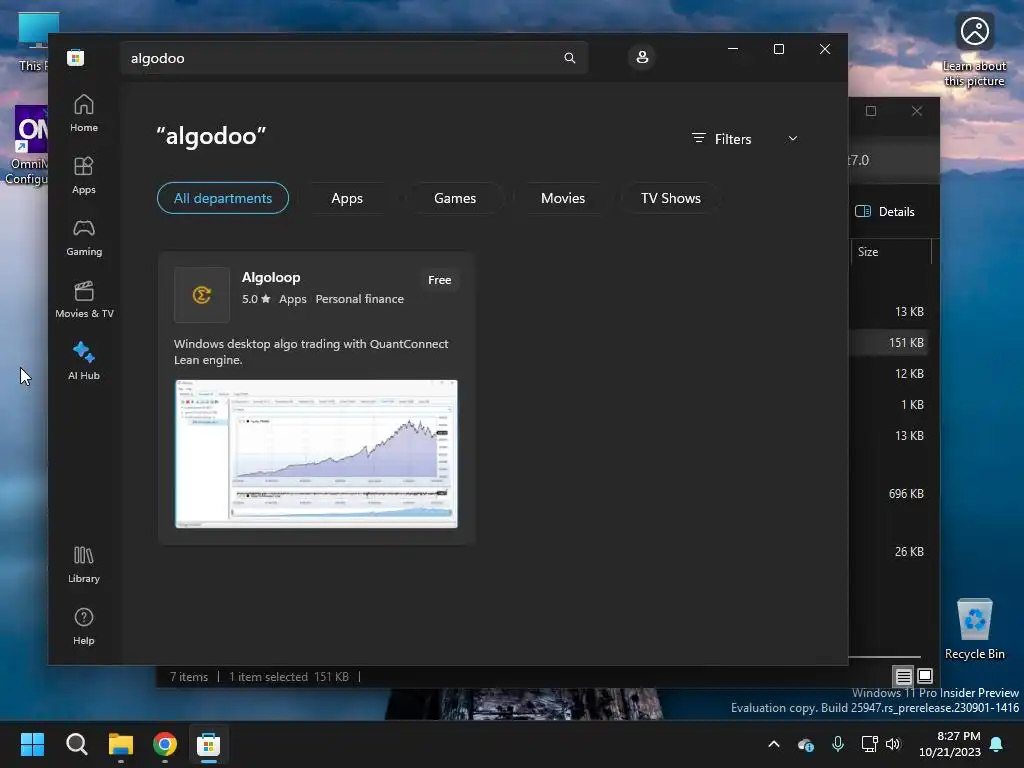Click the Microsoft Store logo icon
The image size is (1024, 768).
tap(76, 57)
